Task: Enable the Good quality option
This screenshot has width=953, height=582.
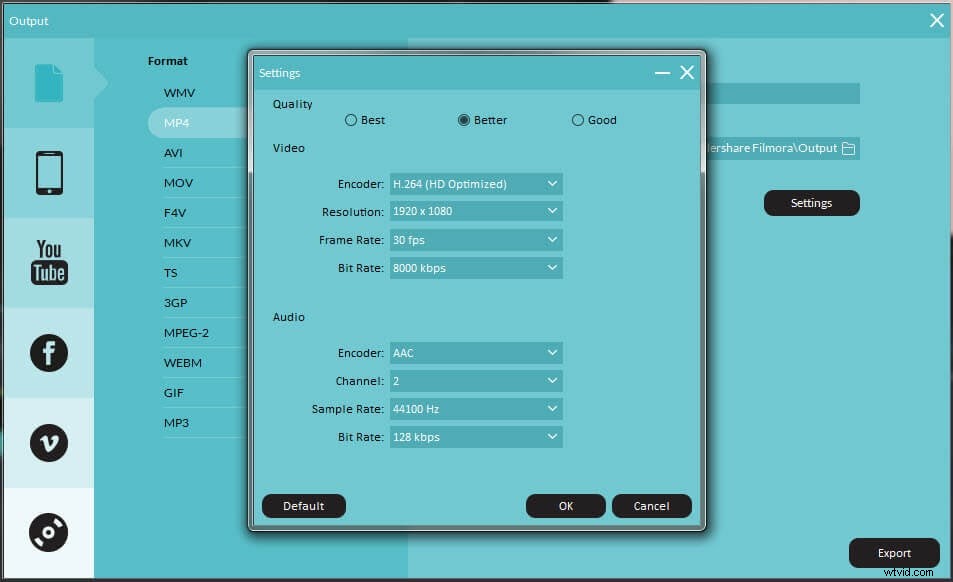Action: tap(578, 119)
